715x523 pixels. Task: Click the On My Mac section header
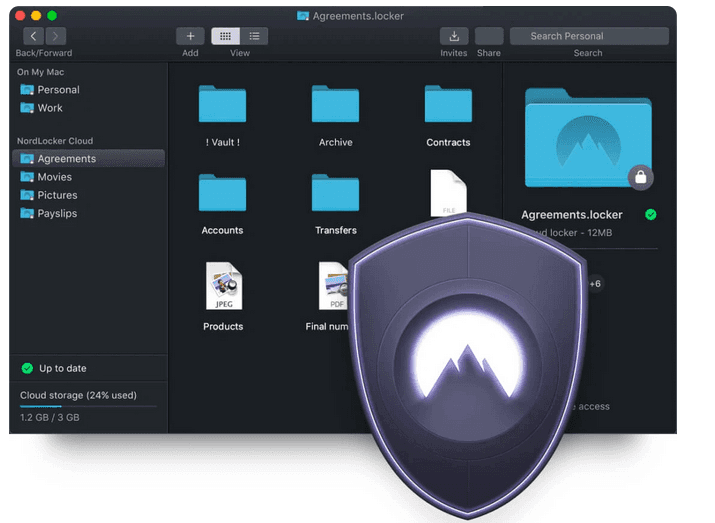40,72
